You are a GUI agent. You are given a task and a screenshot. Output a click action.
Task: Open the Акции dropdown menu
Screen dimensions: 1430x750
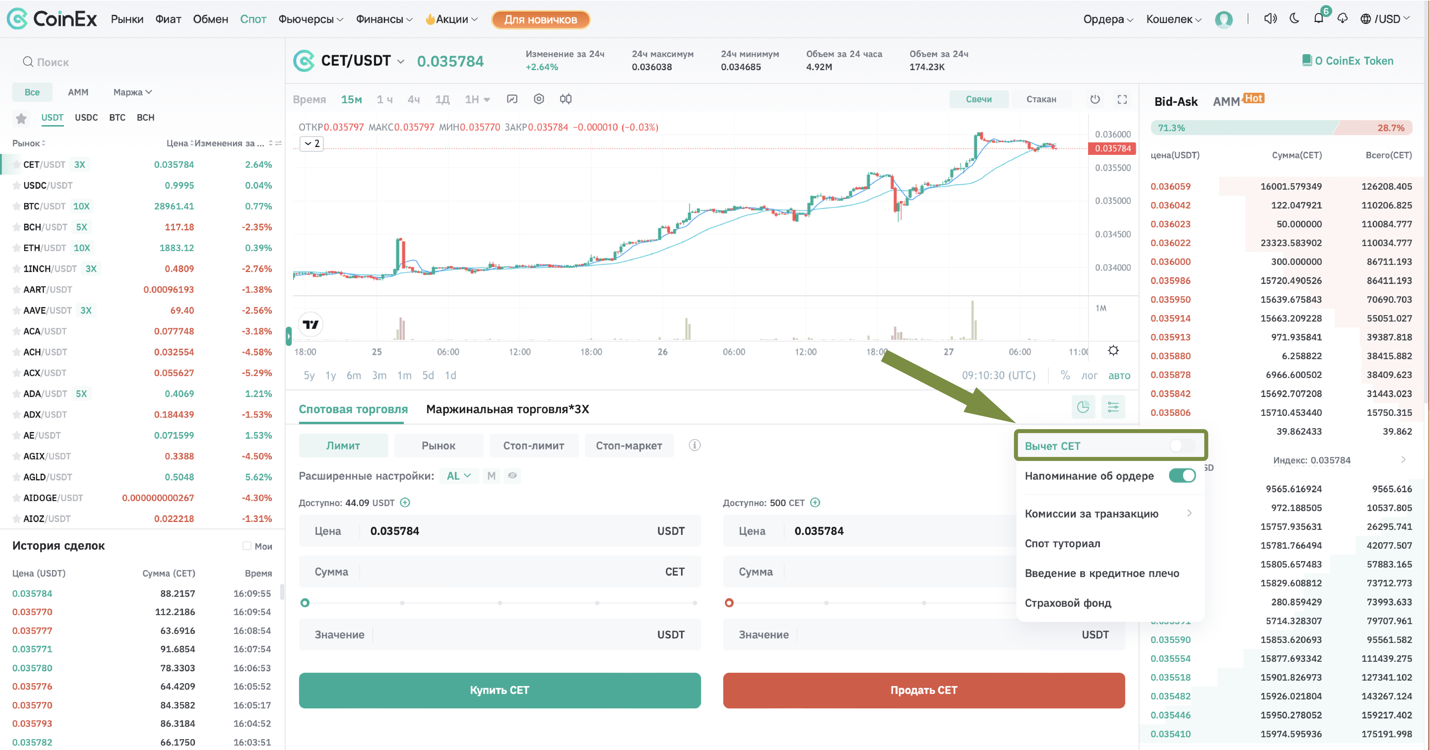(451, 19)
